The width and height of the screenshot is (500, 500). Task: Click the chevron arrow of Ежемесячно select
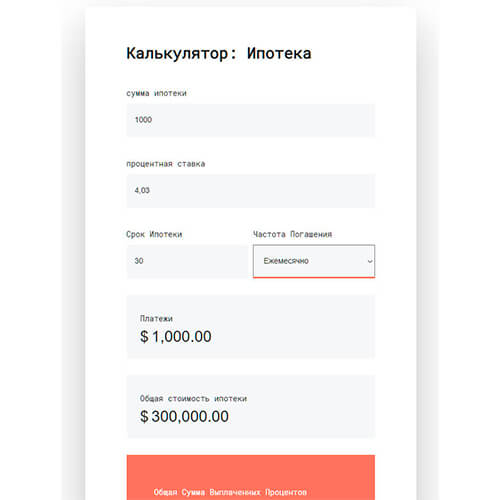370,261
